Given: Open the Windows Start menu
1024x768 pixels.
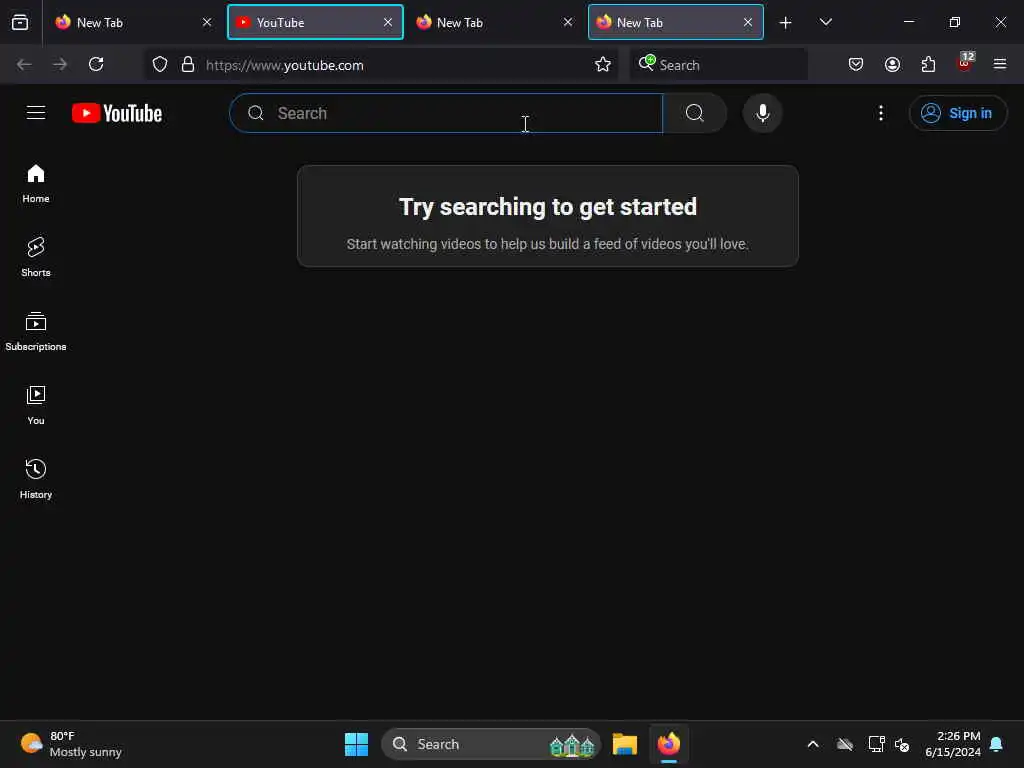Looking at the screenshot, I should (x=357, y=744).
